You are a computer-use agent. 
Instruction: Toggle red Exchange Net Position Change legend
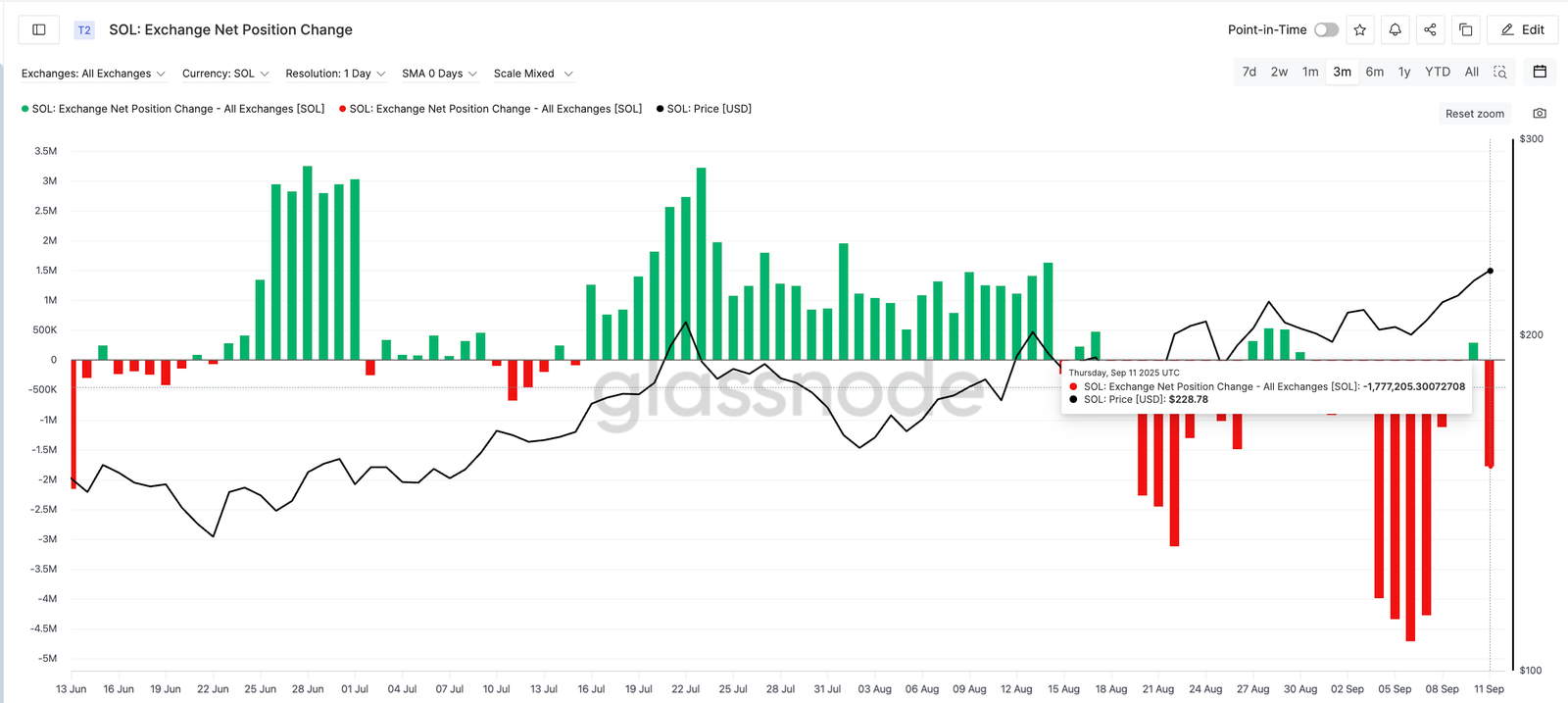pyautogui.click(x=490, y=109)
